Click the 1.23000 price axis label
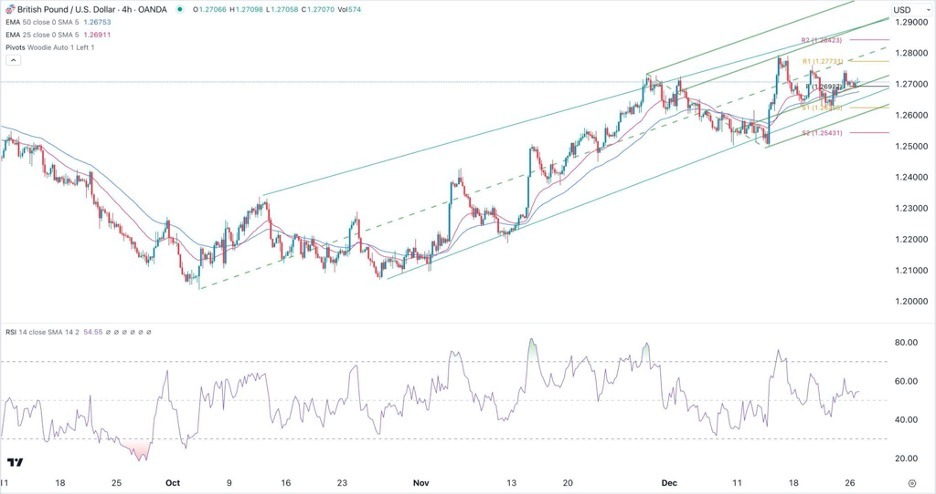 (912, 208)
